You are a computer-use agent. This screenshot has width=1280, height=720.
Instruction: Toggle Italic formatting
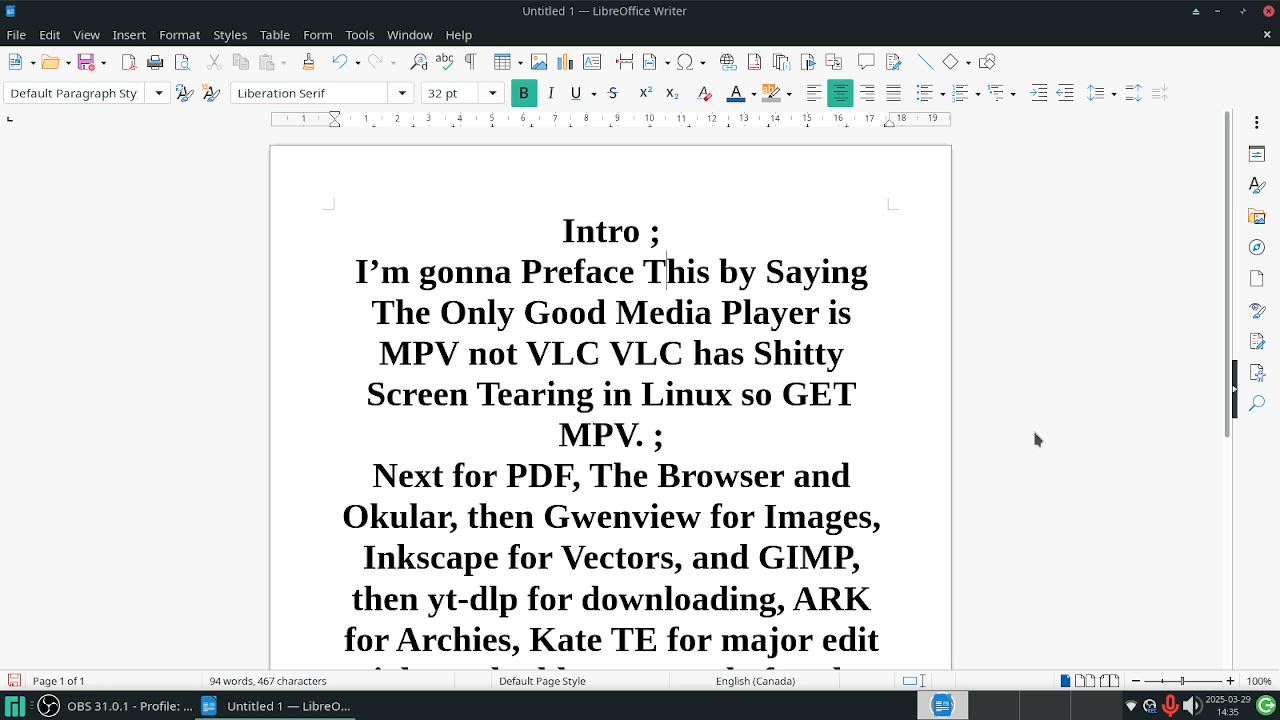pos(550,93)
